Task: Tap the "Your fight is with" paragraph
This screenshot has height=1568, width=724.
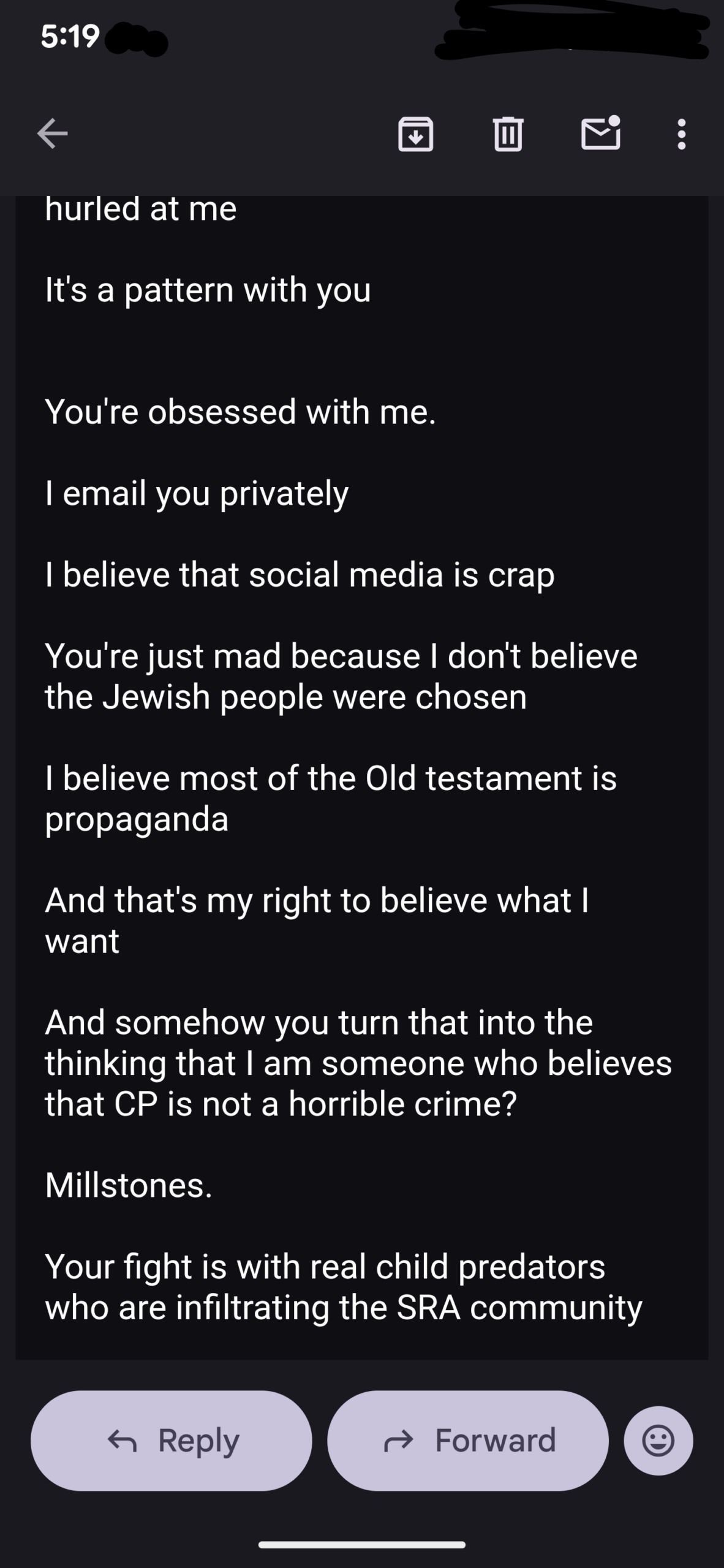Action: click(x=343, y=1287)
